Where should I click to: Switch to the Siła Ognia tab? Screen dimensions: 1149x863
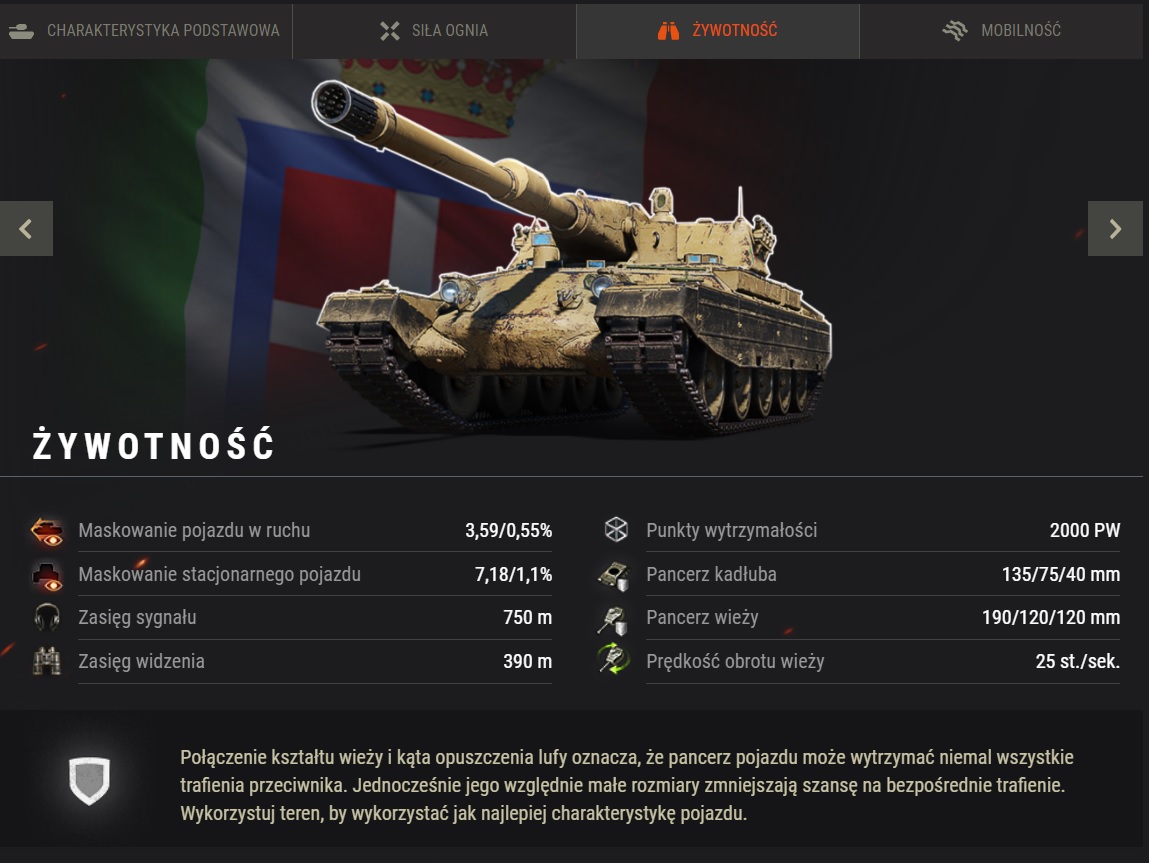point(435,31)
